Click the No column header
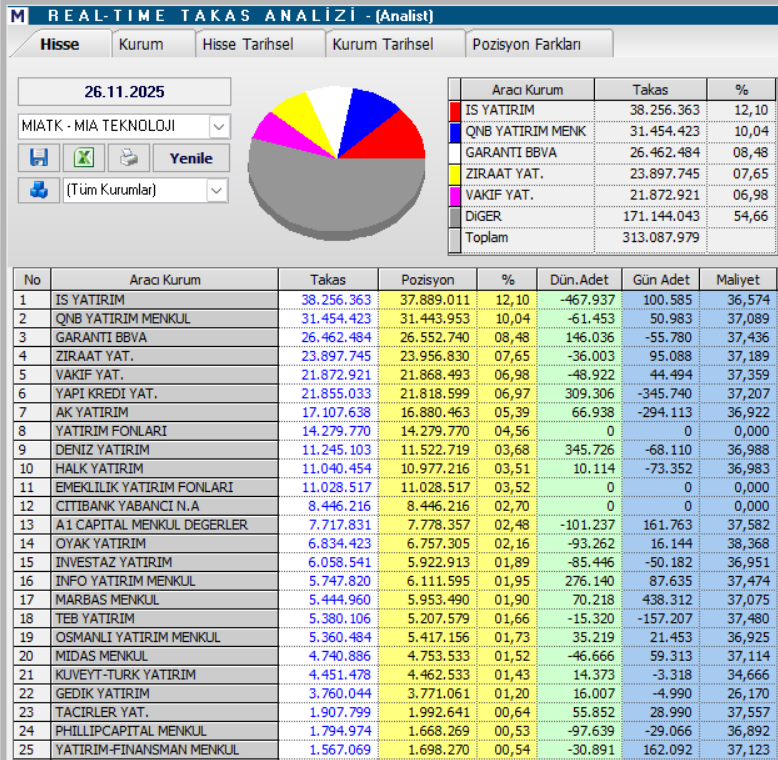This screenshot has width=778, height=760. 32,280
